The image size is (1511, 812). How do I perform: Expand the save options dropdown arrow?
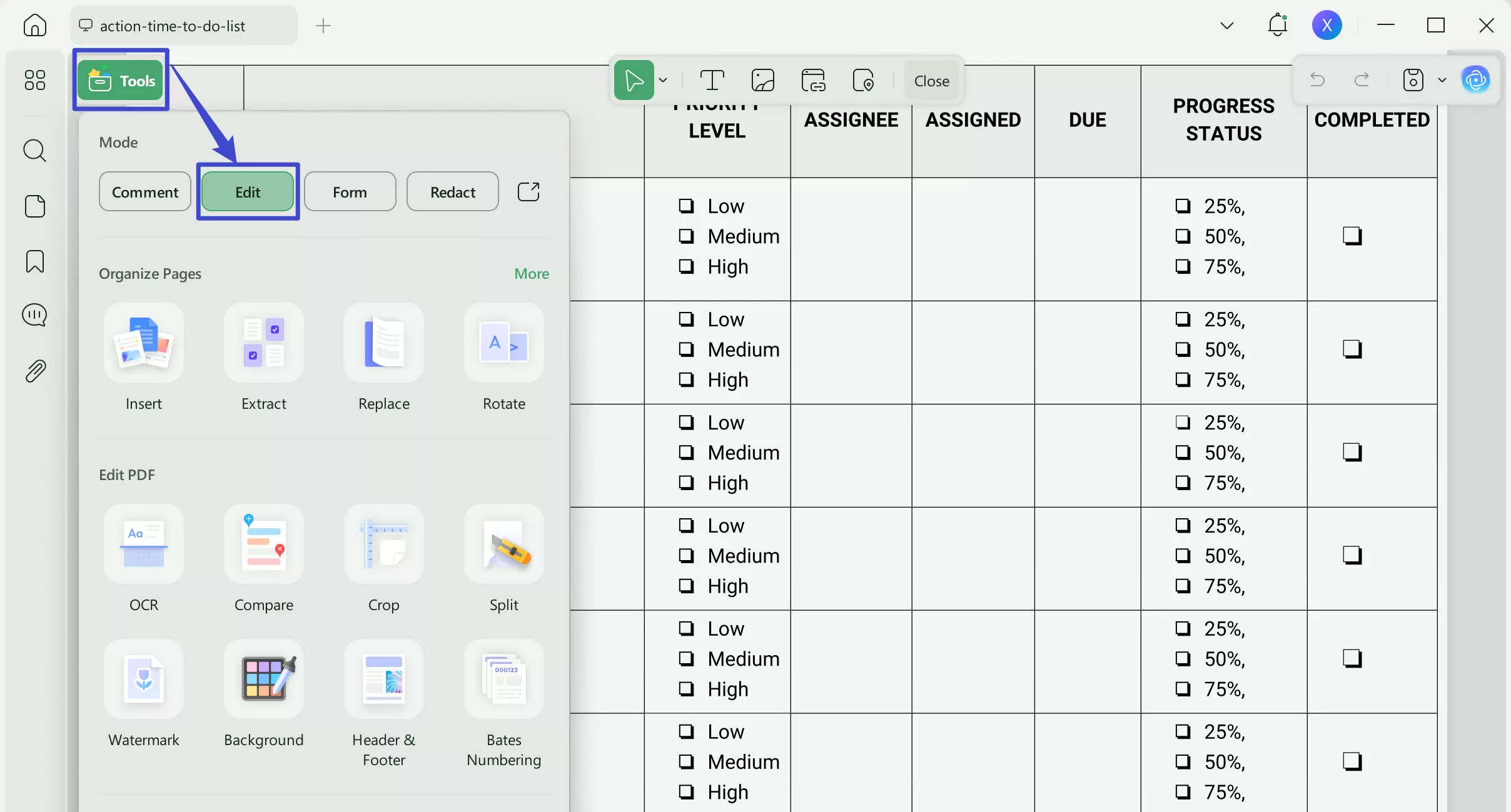(1442, 80)
